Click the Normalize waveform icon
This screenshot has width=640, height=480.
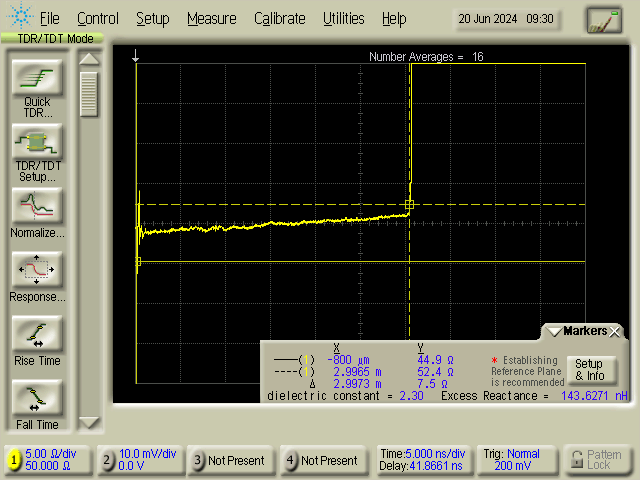point(37,206)
